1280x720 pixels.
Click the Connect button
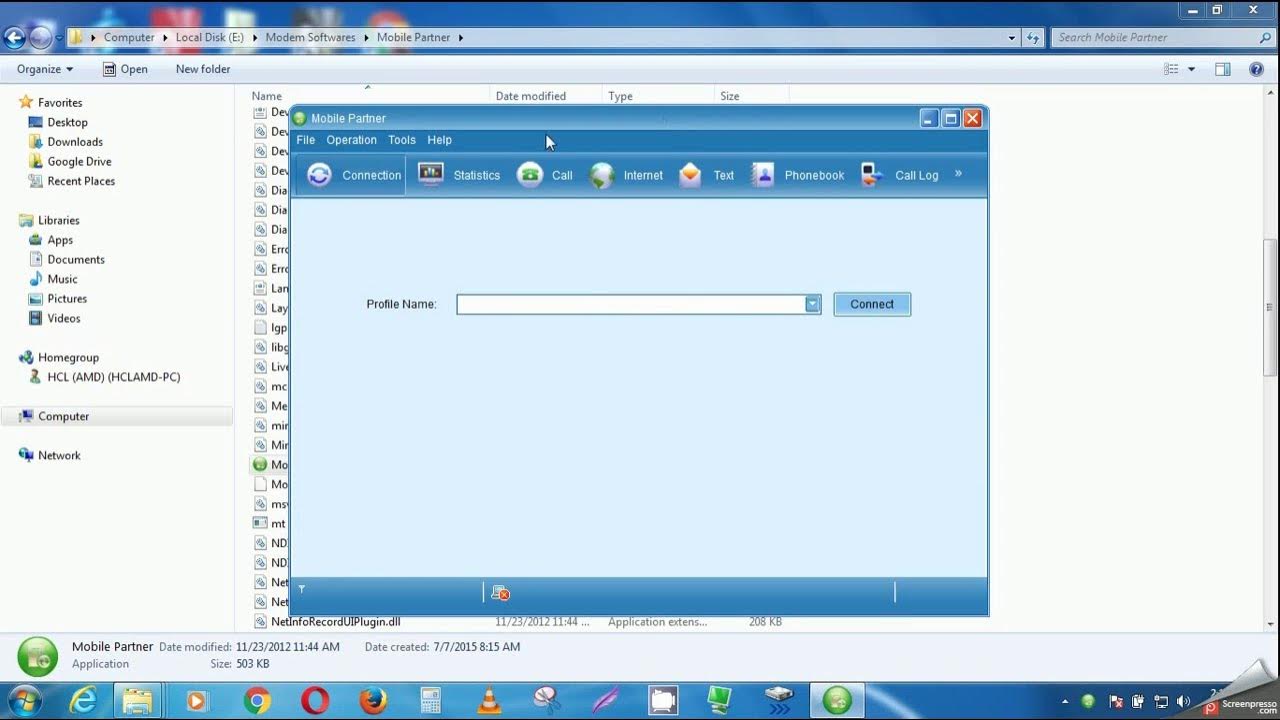[872, 304]
